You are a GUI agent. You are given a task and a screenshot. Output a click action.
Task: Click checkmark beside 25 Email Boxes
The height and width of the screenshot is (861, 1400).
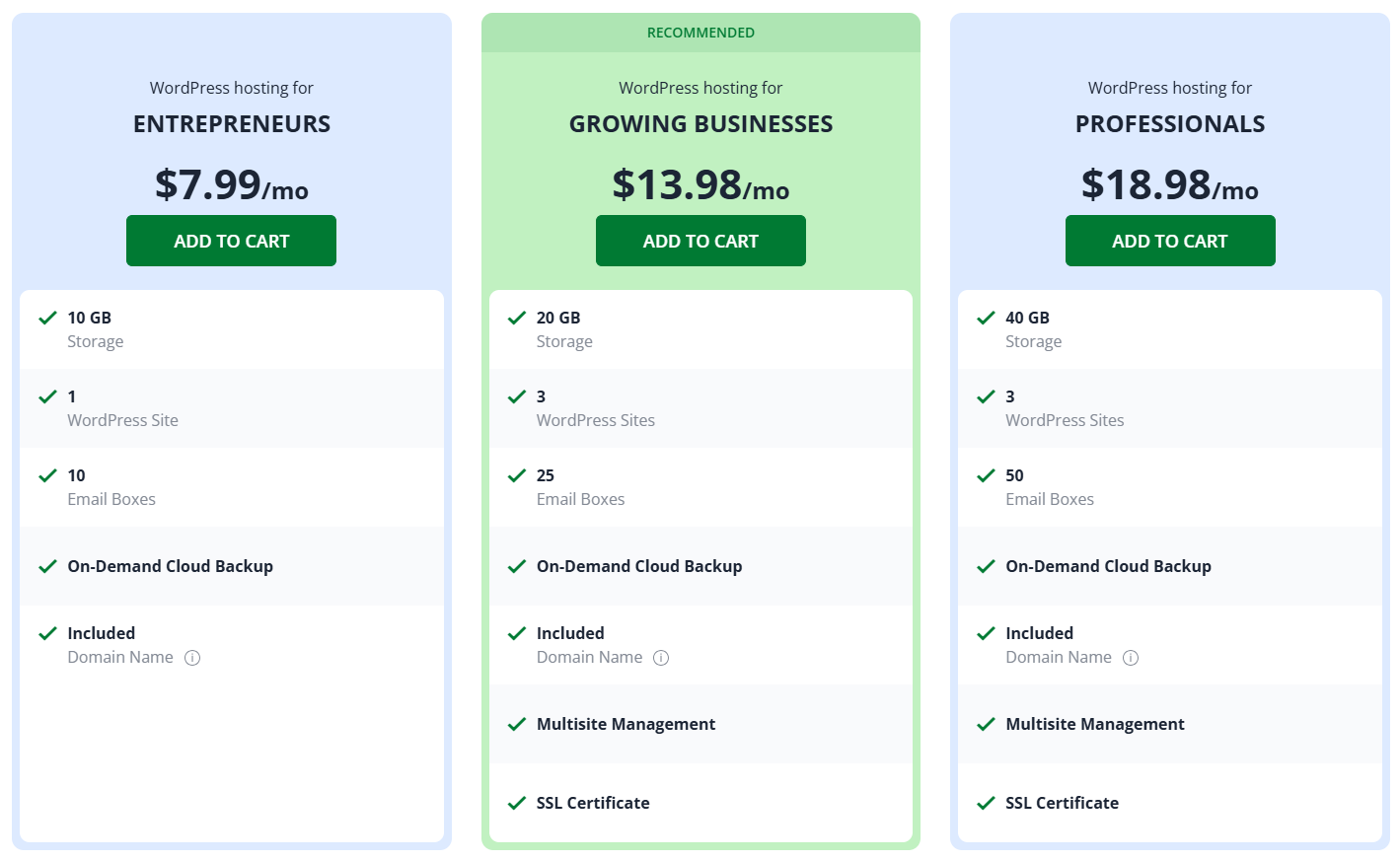(x=516, y=475)
